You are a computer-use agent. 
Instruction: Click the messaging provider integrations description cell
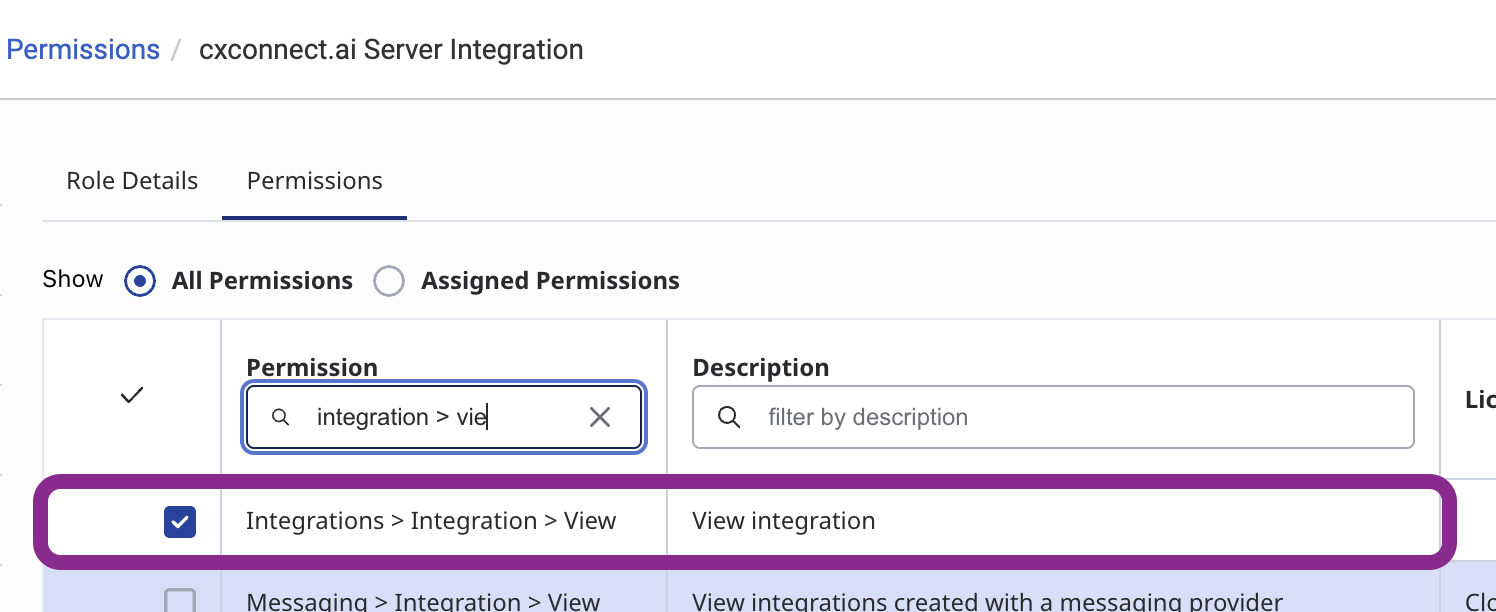(x=987, y=602)
